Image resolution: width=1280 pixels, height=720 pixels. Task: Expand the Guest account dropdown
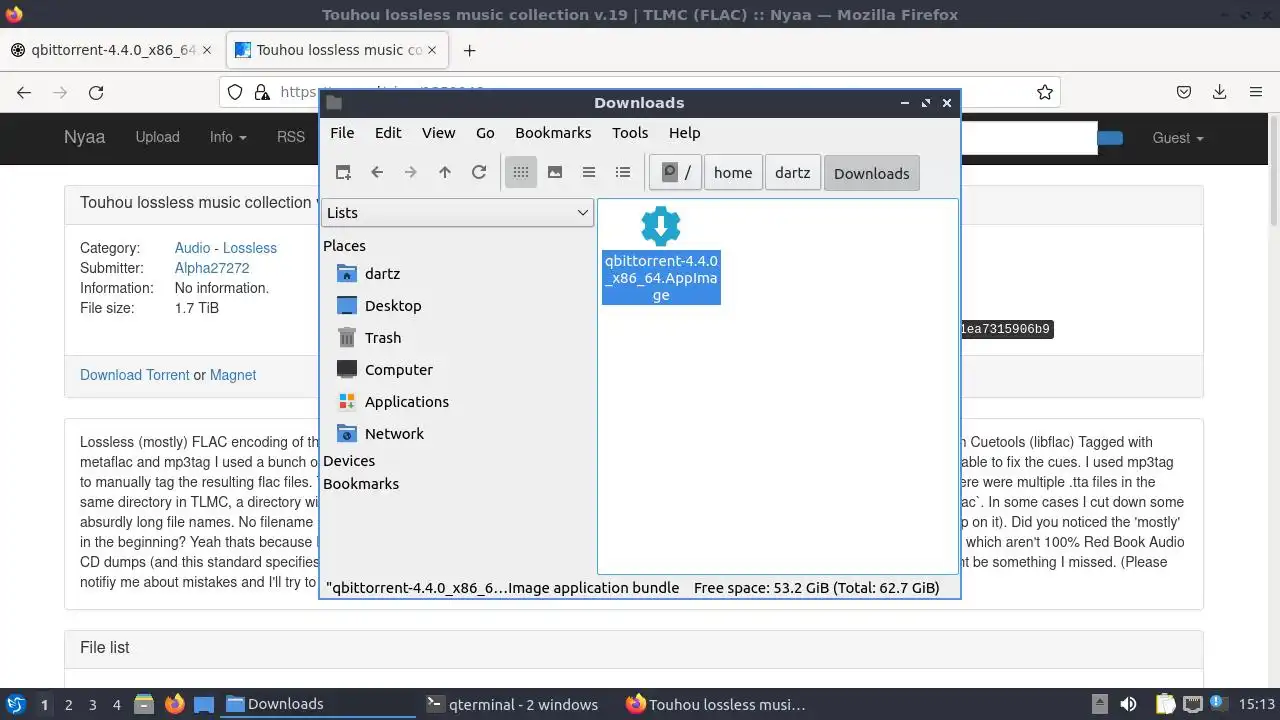pos(1178,138)
